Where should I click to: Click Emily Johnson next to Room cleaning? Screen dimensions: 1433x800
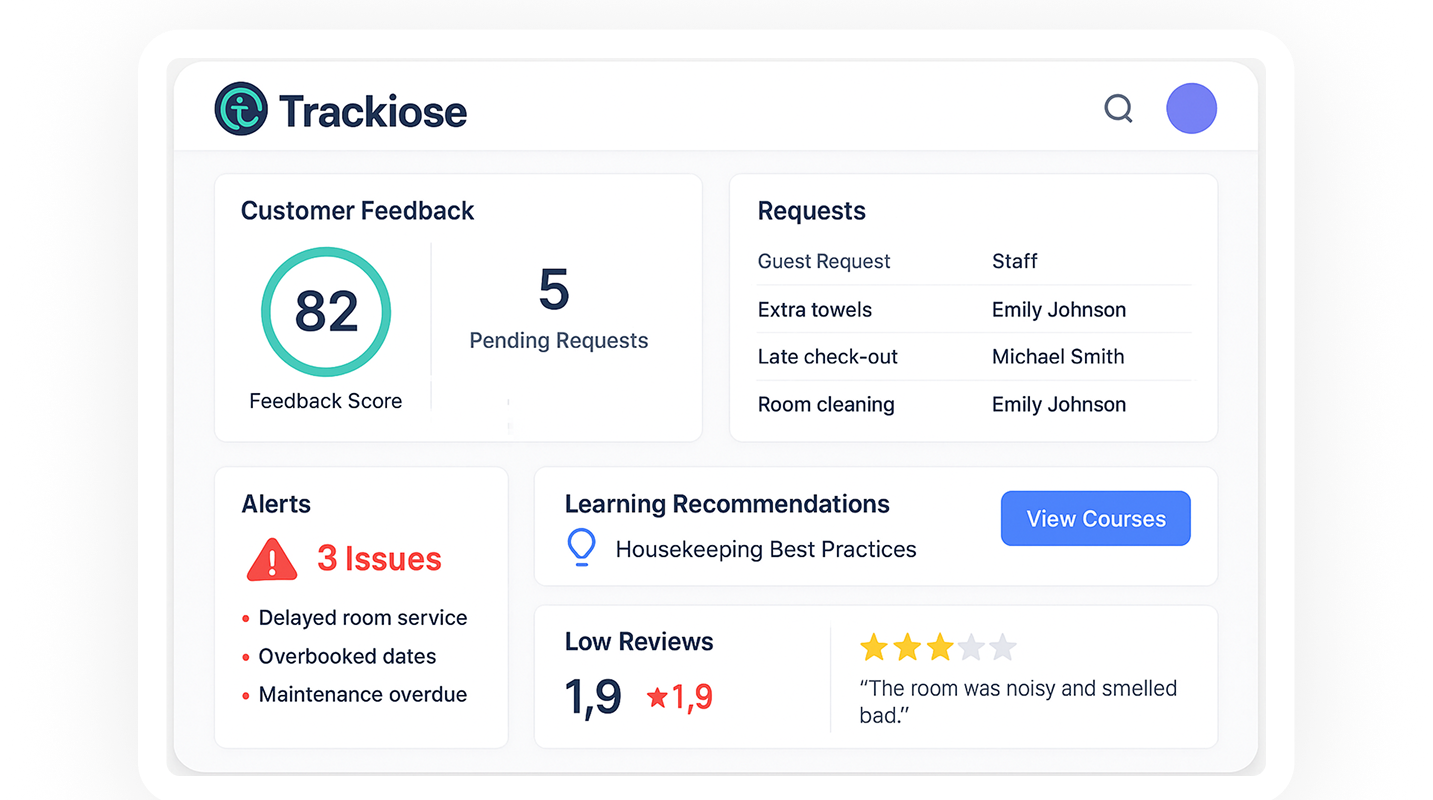point(1059,404)
